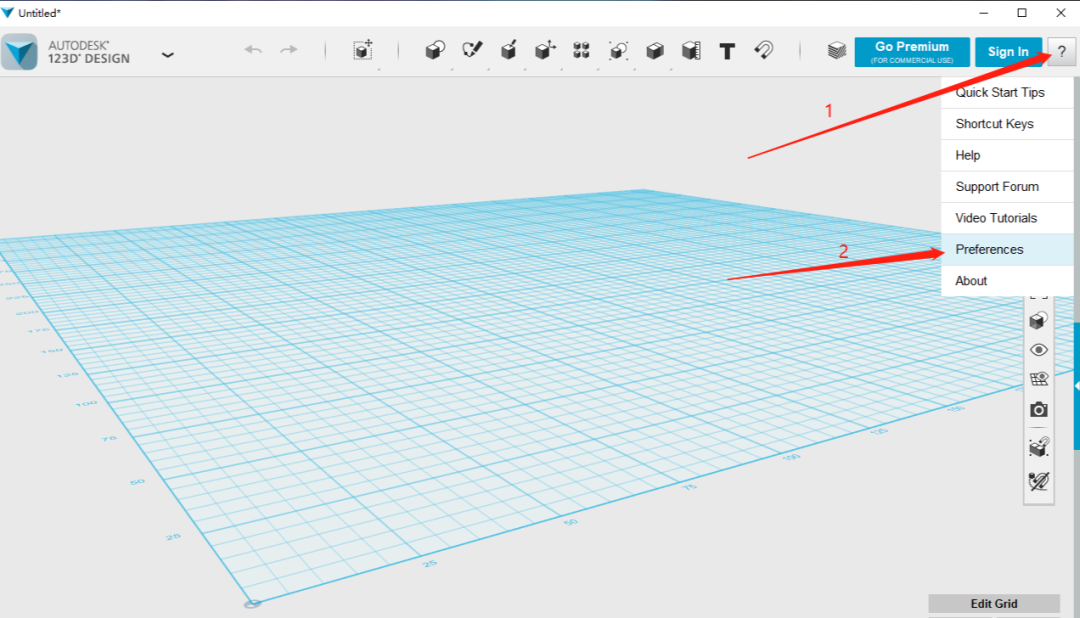Open the Materials icon in right sidebar
This screenshot has width=1080, height=618.
1038,320
